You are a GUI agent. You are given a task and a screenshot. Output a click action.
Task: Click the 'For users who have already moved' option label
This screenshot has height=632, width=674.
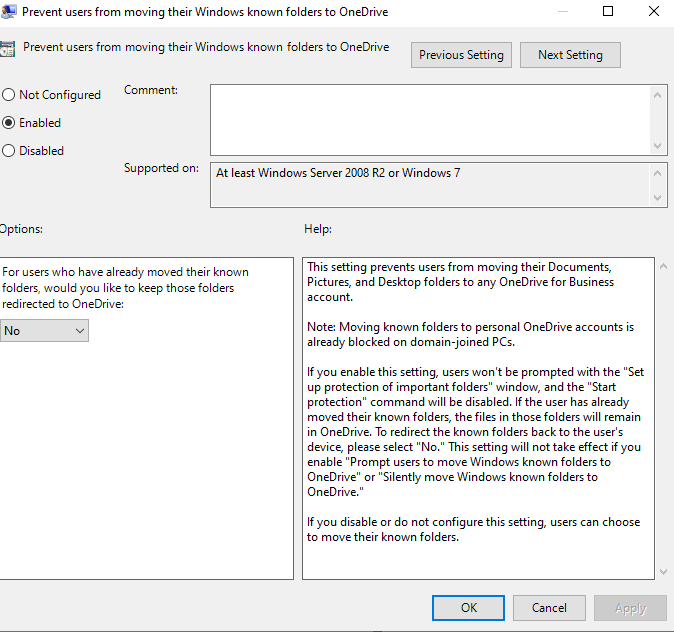(125, 288)
